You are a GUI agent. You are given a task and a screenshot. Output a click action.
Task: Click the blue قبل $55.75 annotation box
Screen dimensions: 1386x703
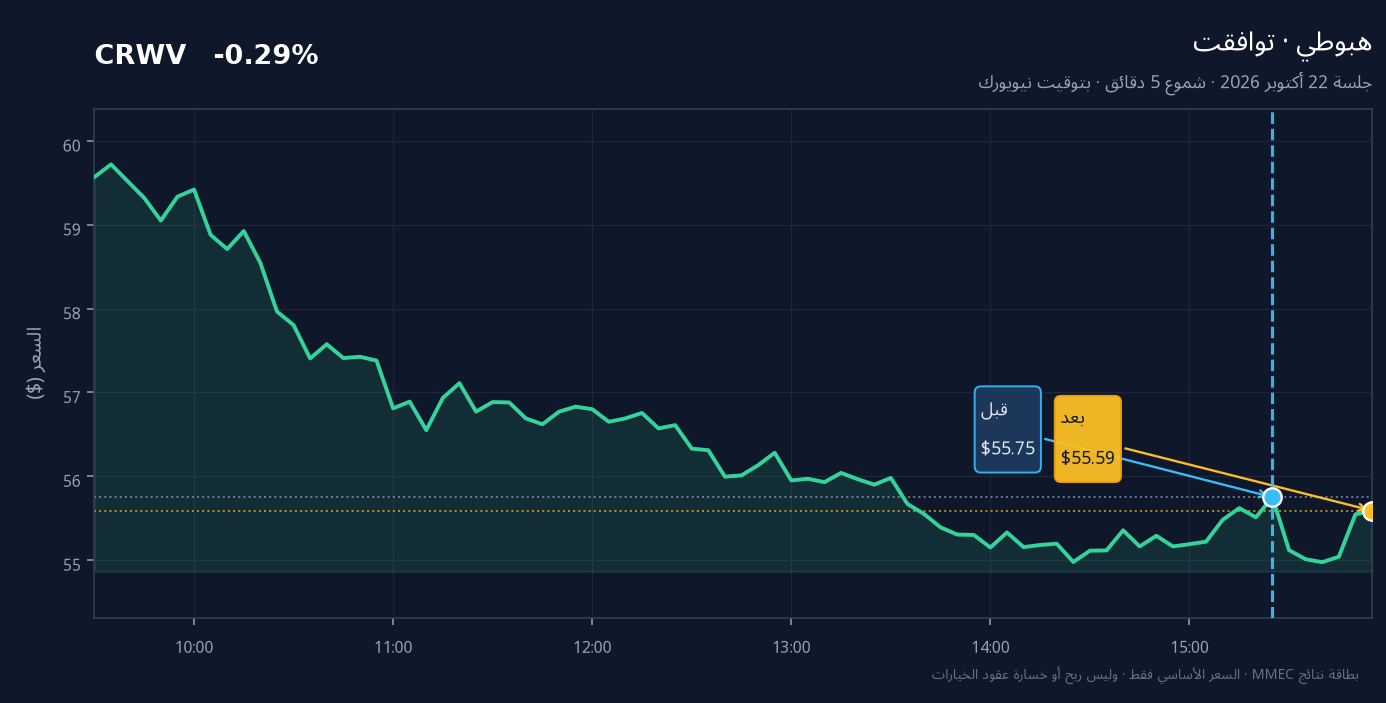pos(1008,429)
